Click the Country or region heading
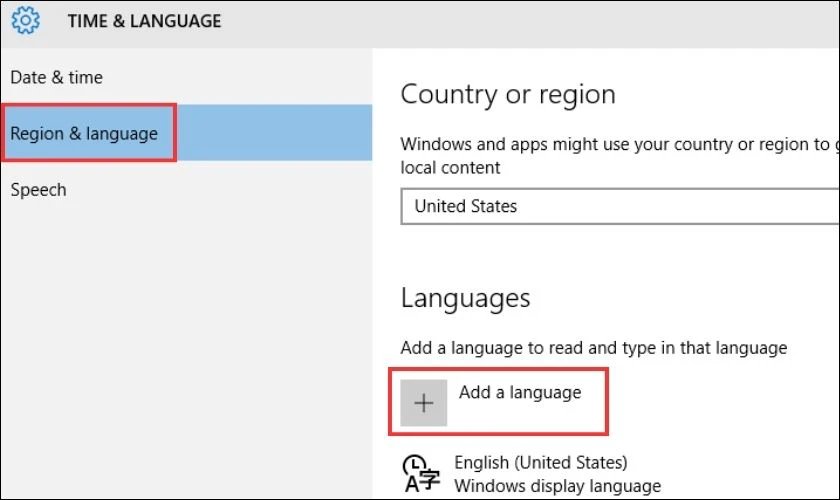The width and height of the screenshot is (840, 500). point(508,95)
